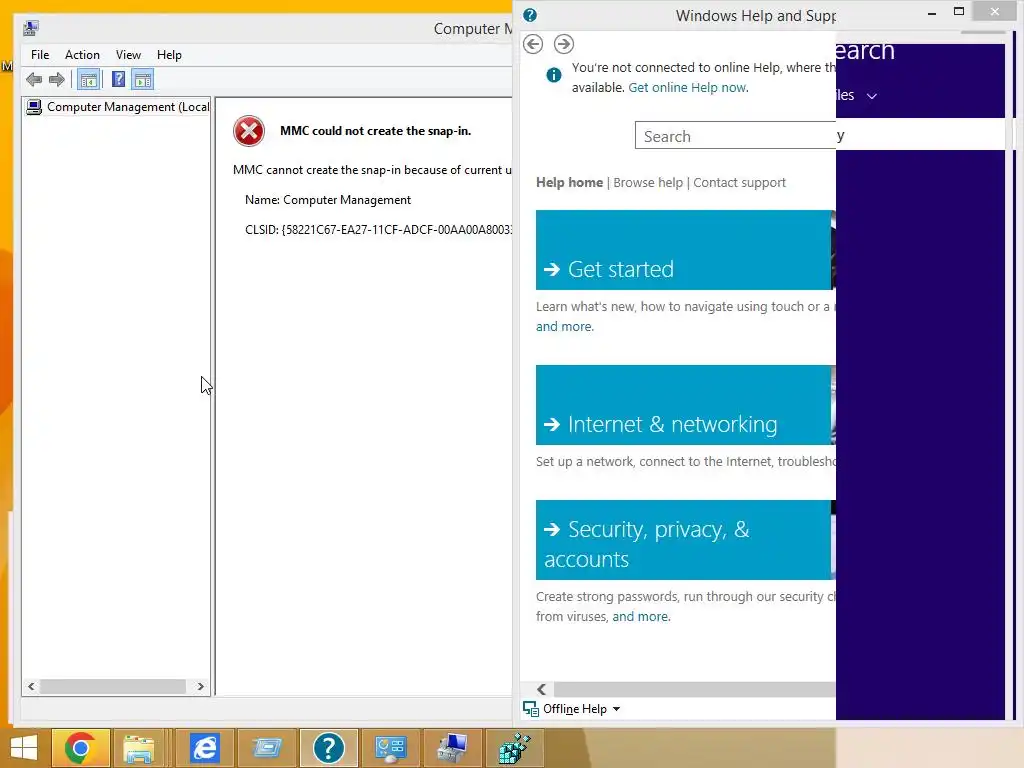Click left arrow of console tree scrollbar

pos(31,686)
